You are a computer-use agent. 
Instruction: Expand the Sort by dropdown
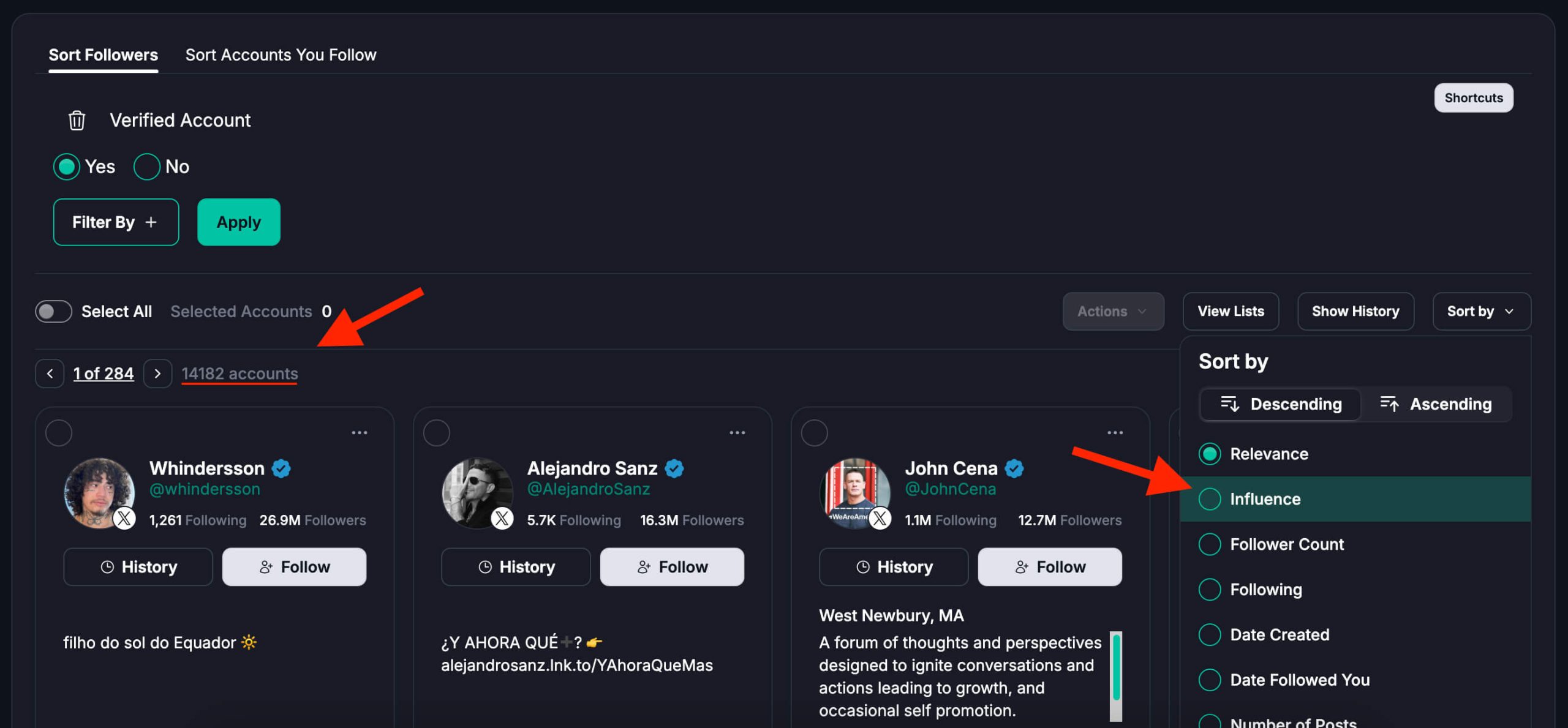(1481, 312)
